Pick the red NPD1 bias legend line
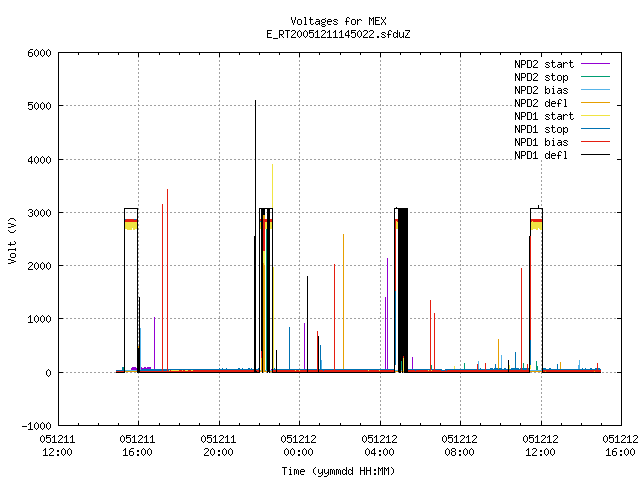This screenshot has width=640, height=480. pyautogui.click(x=595, y=142)
